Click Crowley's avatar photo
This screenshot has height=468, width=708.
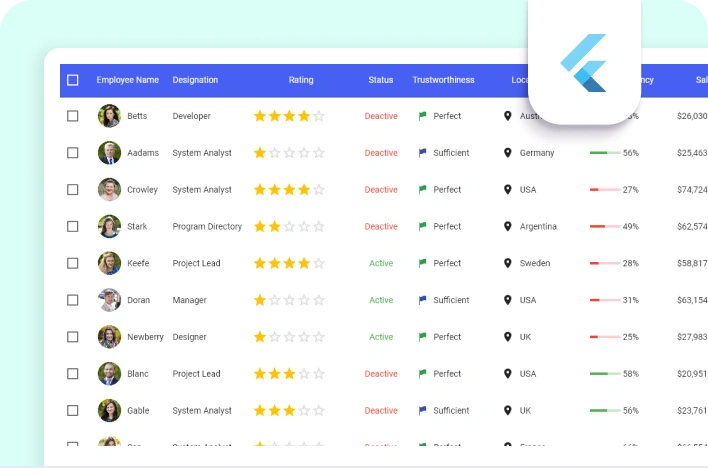109,190
